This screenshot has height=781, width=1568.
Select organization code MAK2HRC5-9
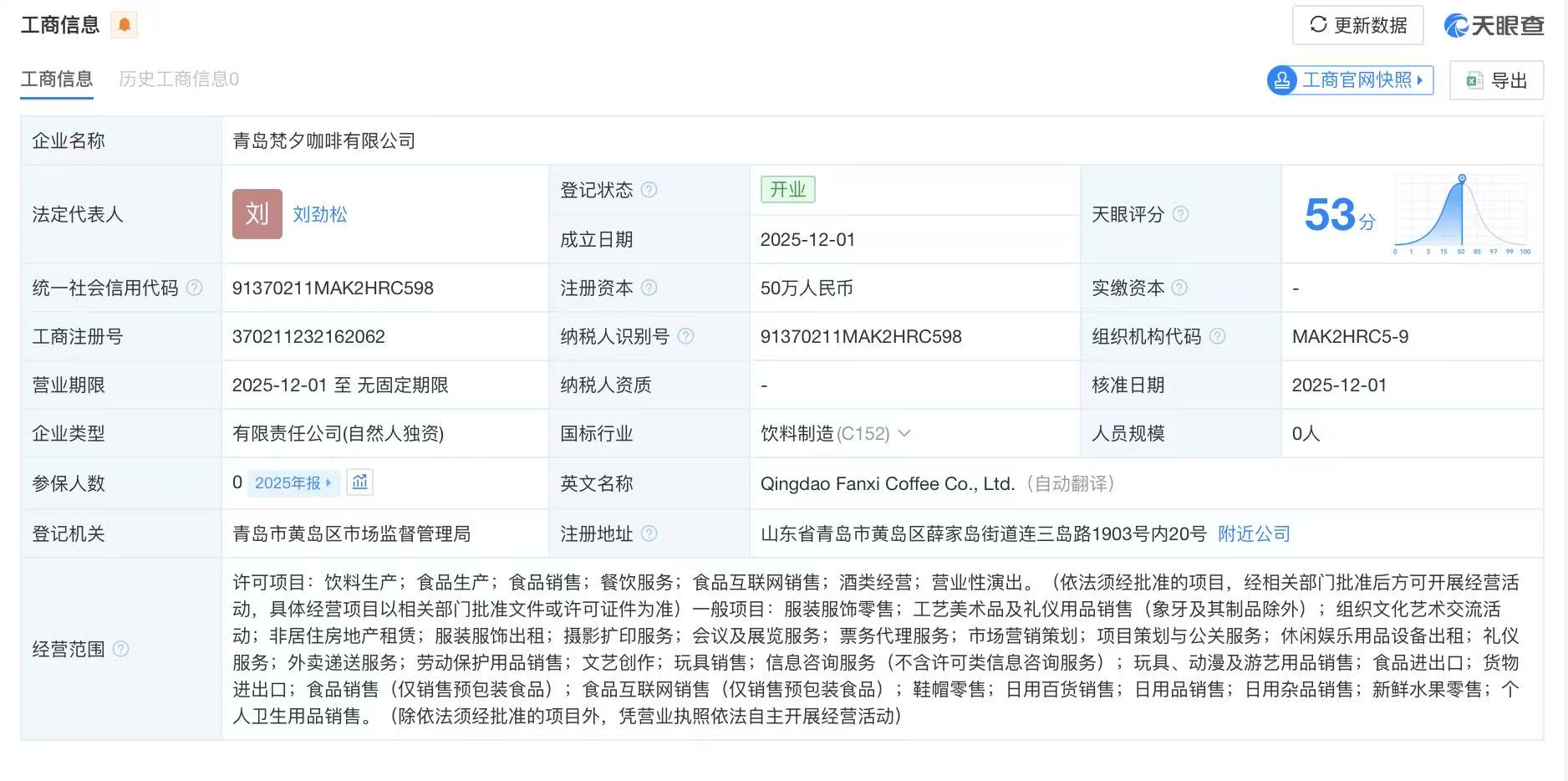(x=1350, y=336)
